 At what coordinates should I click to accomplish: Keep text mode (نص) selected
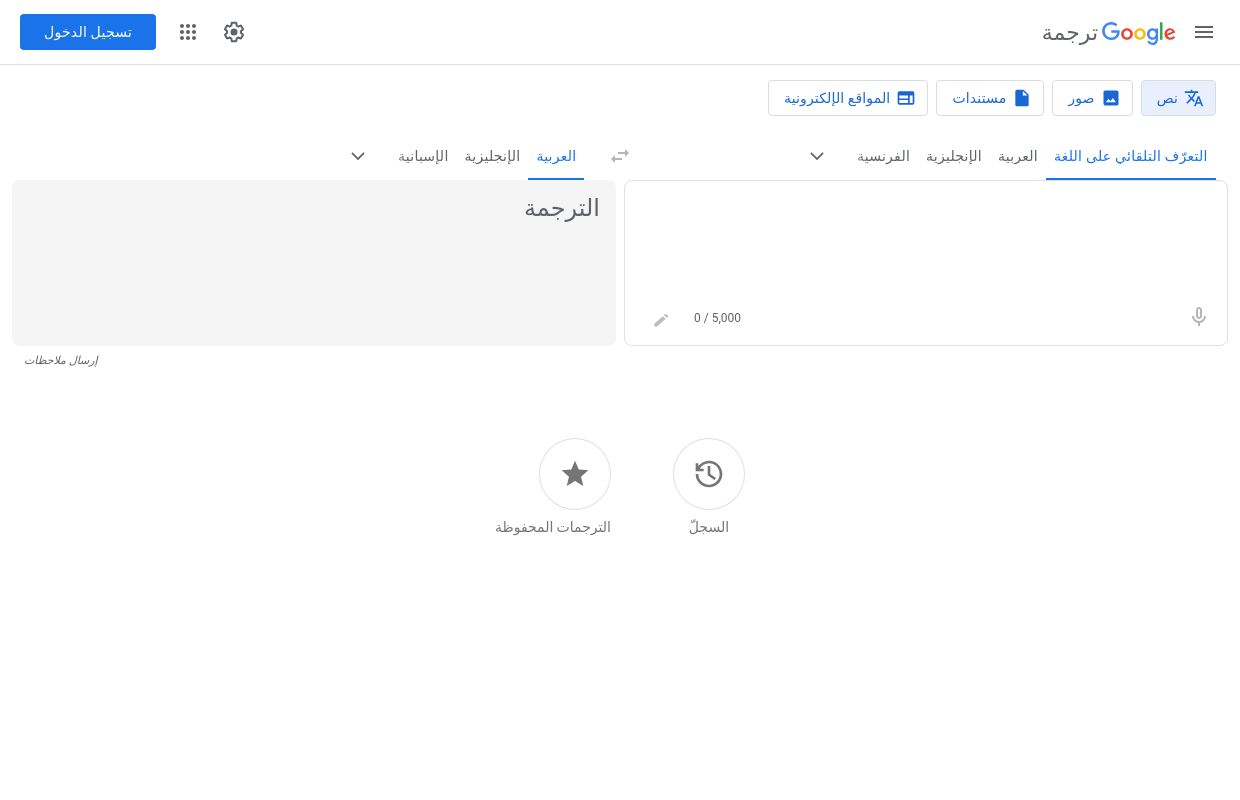coord(1178,98)
